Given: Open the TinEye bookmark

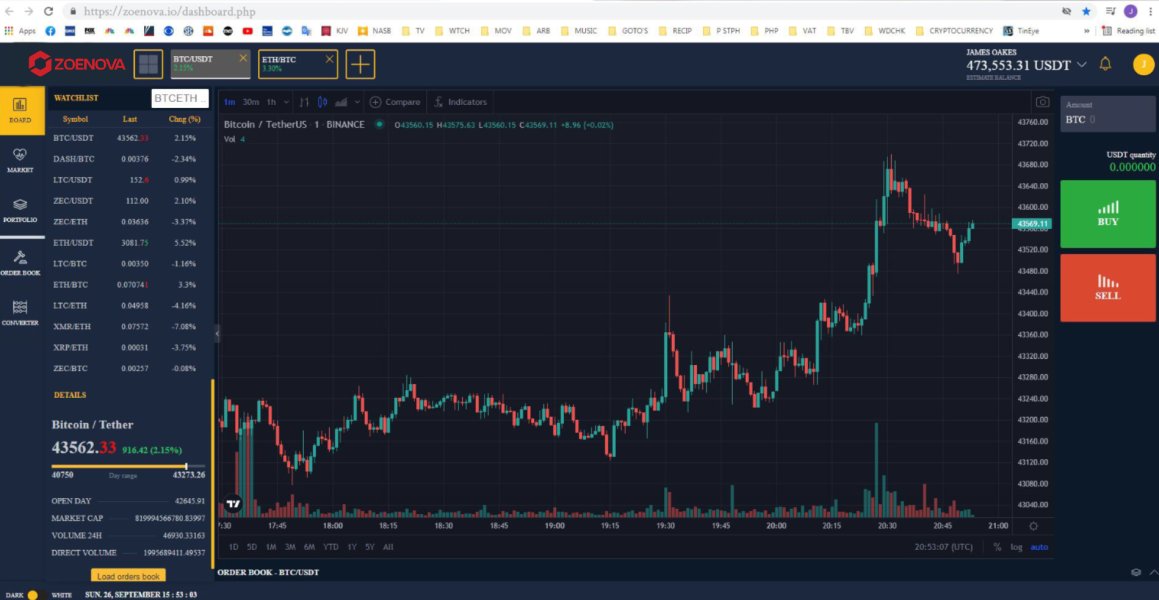Looking at the screenshot, I should click(x=1022, y=31).
